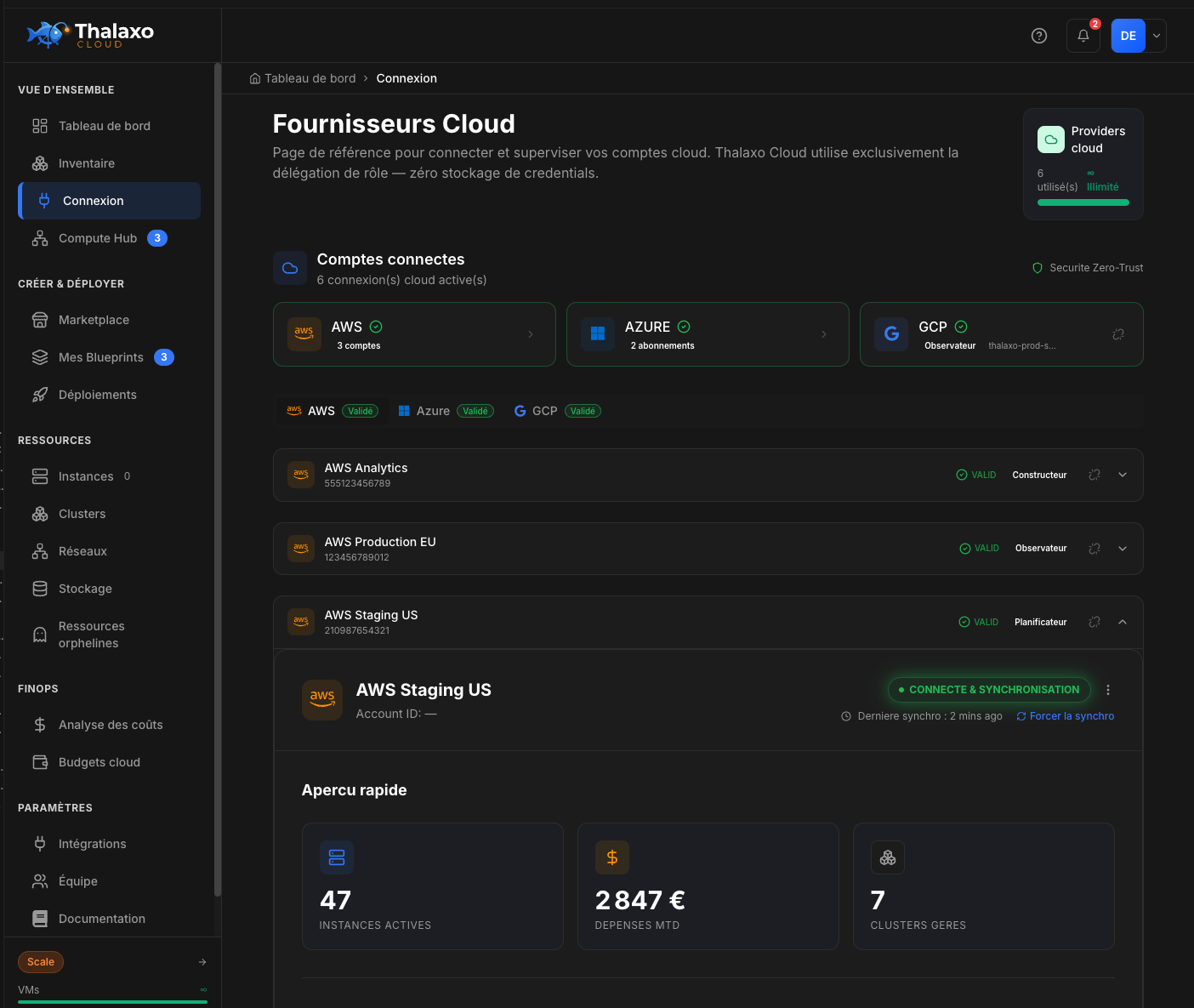The height and width of the screenshot is (1008, 1194).
Task: Click the Intégrations plug icon
Action: point(40,844)
